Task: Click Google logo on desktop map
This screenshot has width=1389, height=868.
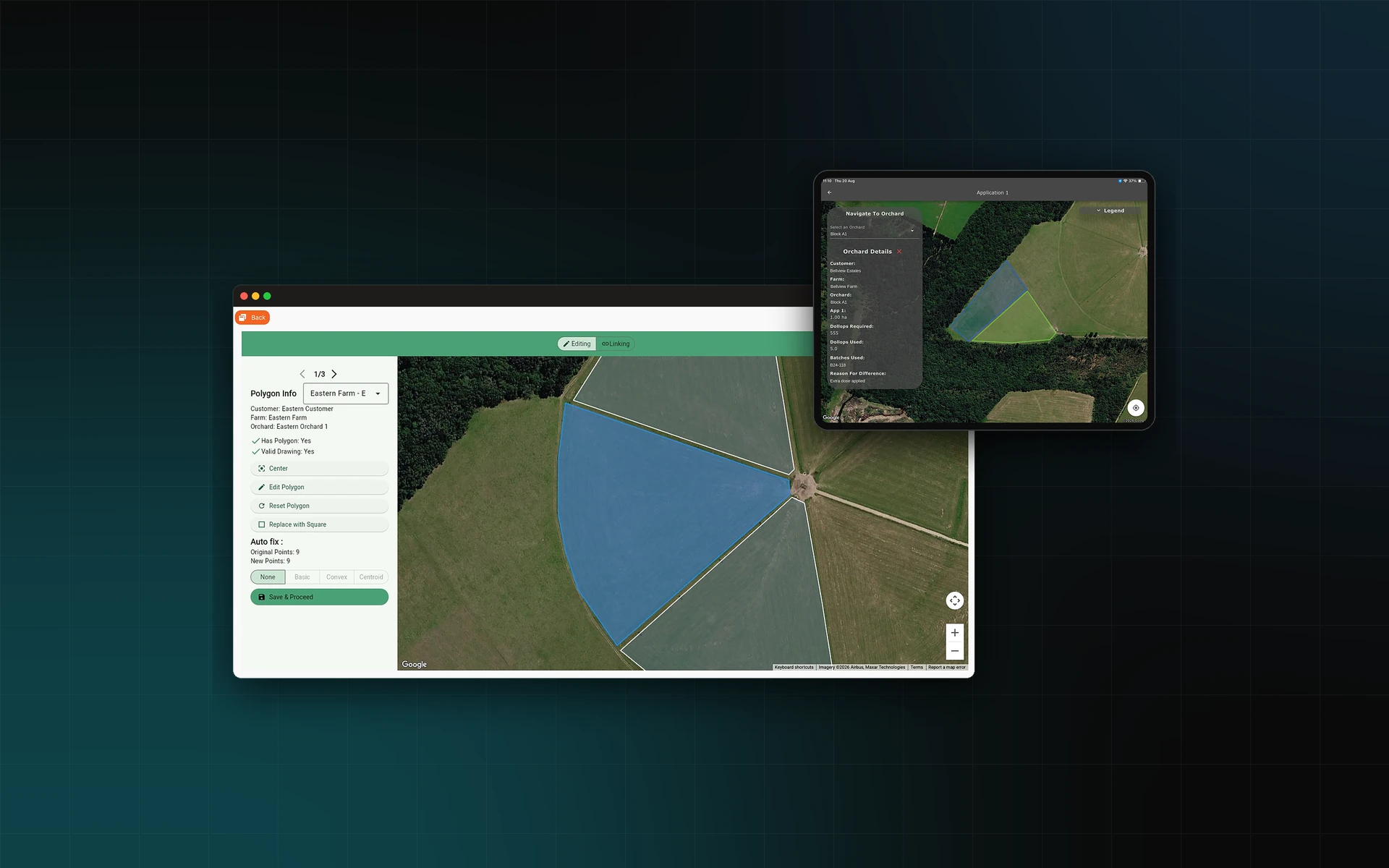Action: coord(415,665)
